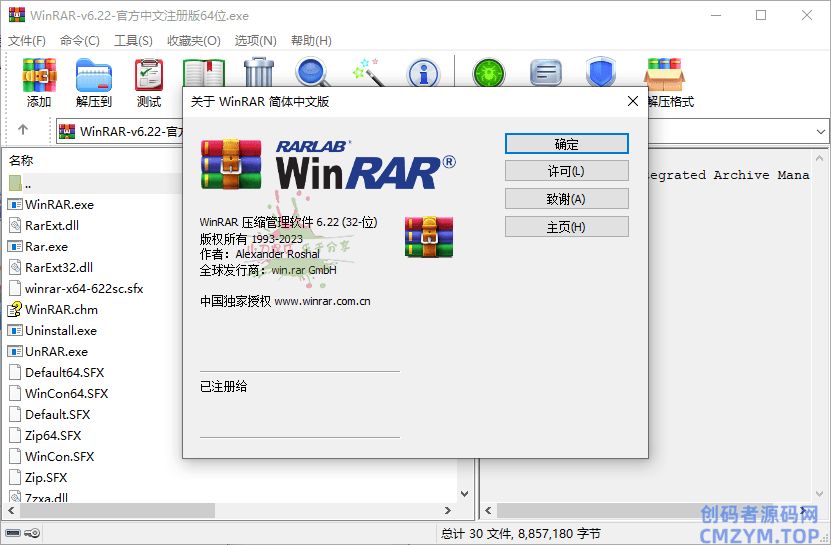Open the 工具(S) menu

[x=133, y=41]
